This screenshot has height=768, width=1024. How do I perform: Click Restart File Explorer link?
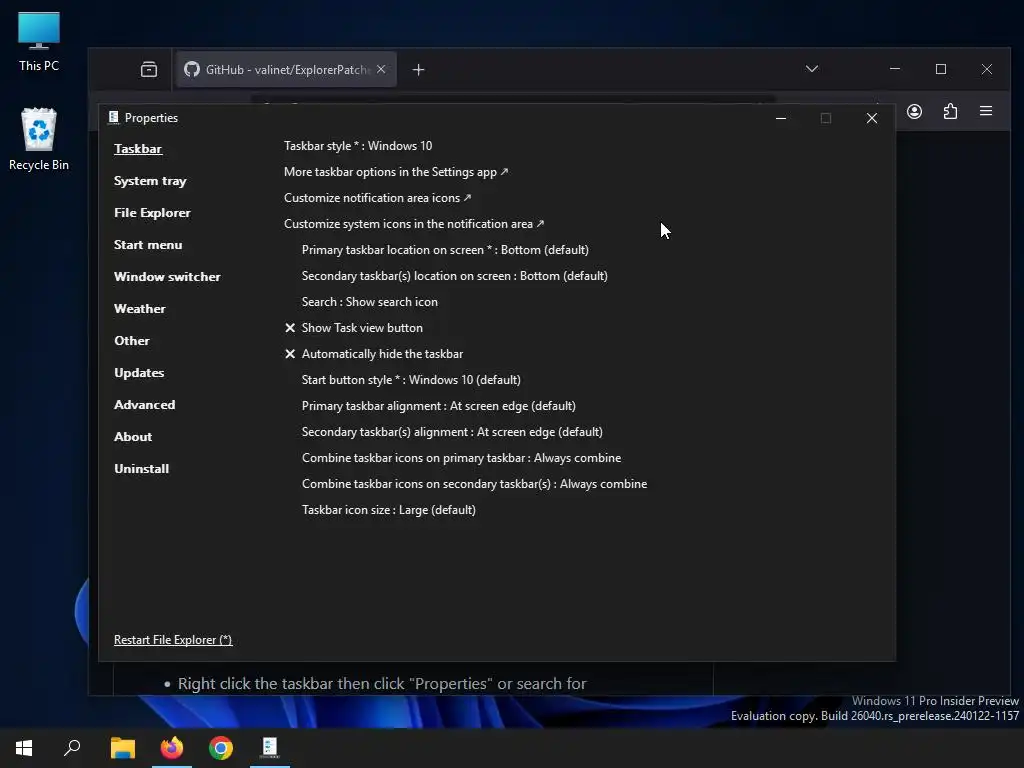(x=173, y=640)
